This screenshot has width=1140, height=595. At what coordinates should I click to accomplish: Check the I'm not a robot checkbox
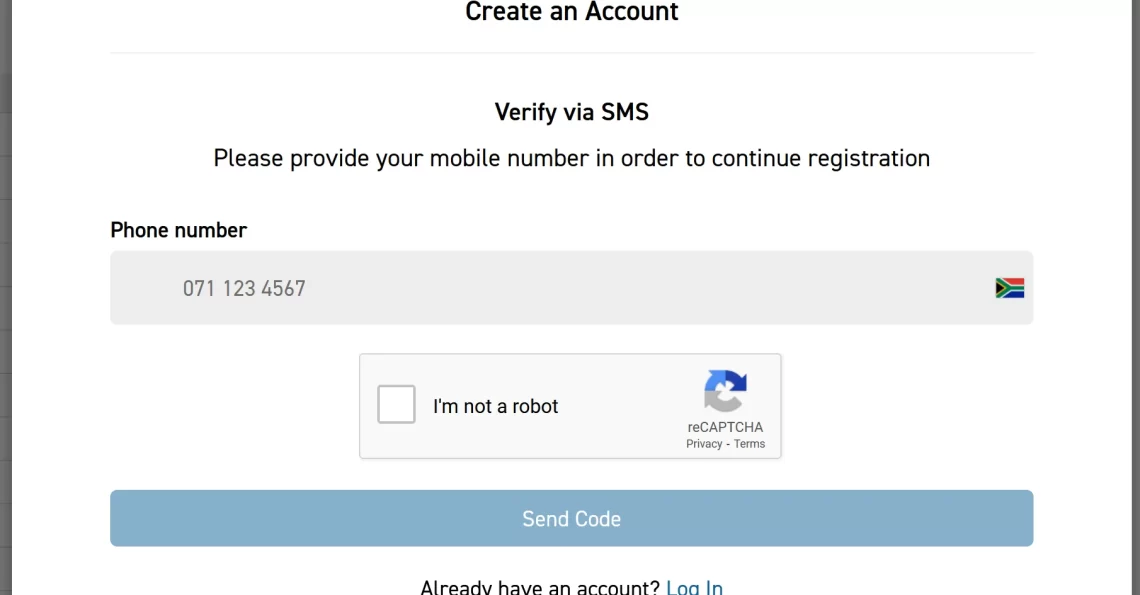tap(396, 404)
